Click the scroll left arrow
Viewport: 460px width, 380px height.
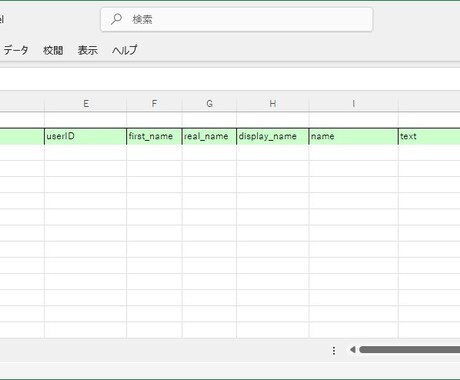[x=352, y=350]
